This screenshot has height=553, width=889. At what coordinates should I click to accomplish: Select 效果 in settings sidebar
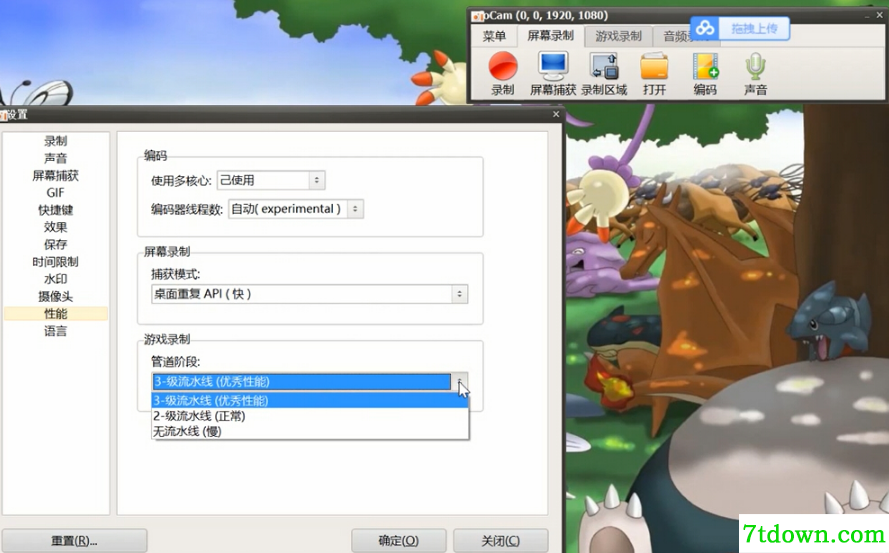coord(56,227)
